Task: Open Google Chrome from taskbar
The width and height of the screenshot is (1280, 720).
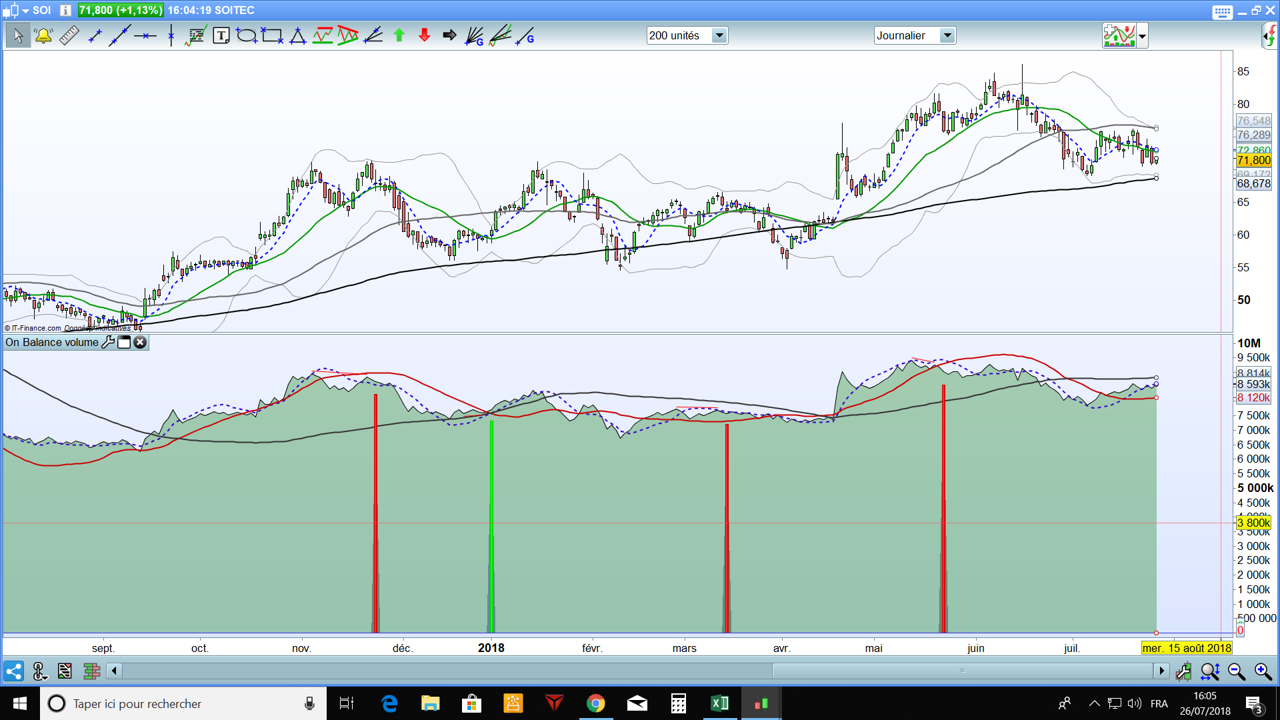Action: pyautogui.click(x=596, y=704)
